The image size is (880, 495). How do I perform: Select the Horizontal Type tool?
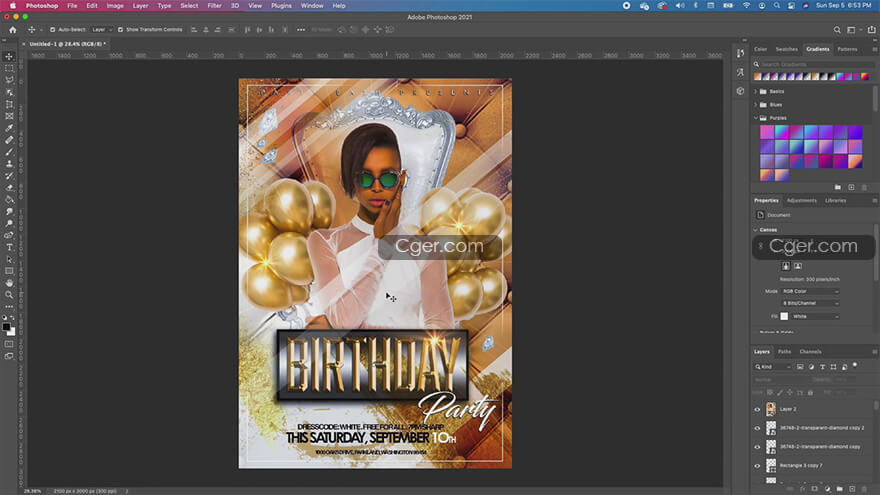[x=9, y=247]
